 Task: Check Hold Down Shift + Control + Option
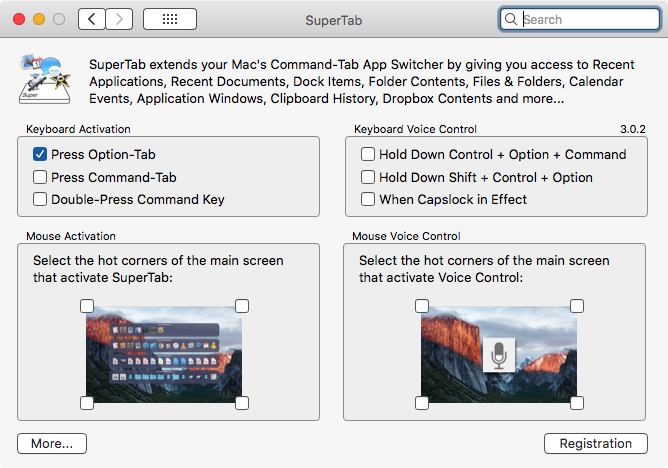coord(368,177)
